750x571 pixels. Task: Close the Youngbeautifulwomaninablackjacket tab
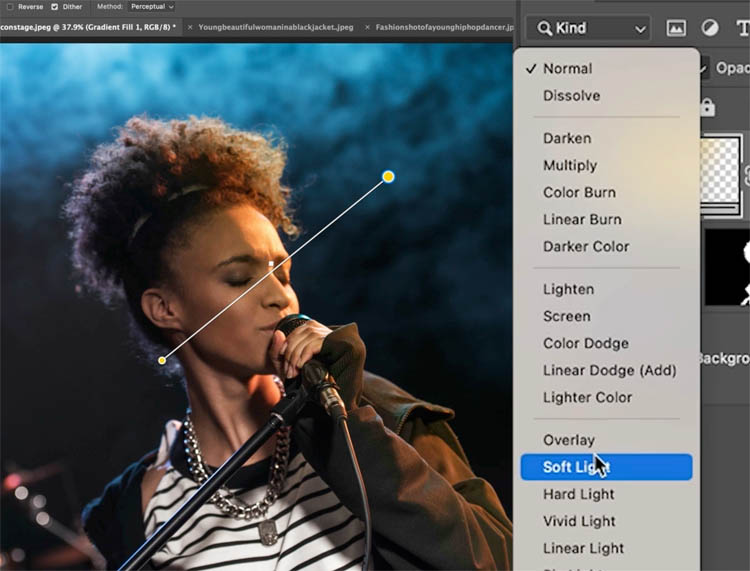tap(190, 28)
